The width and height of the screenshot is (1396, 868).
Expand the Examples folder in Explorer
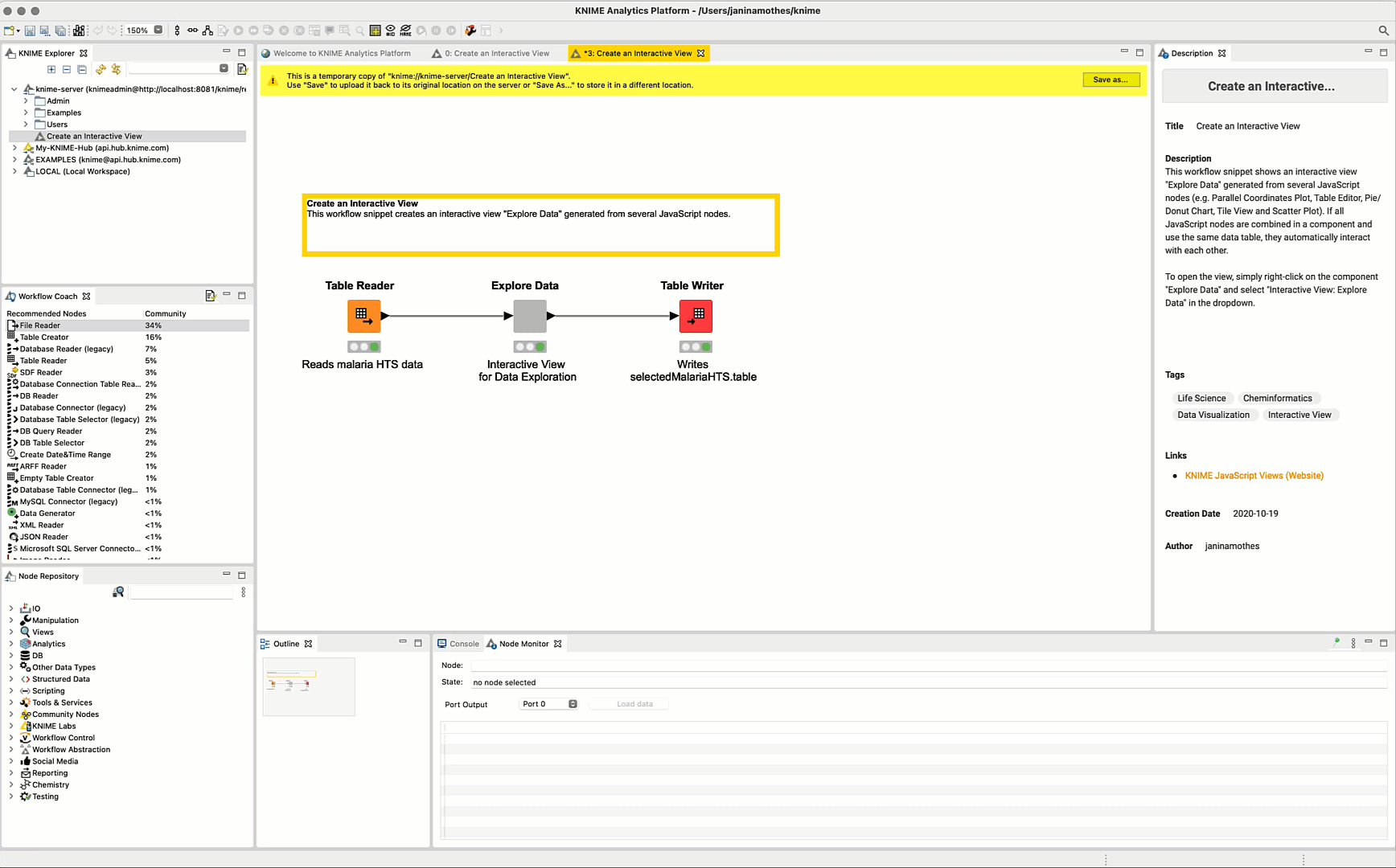(26, 113)
